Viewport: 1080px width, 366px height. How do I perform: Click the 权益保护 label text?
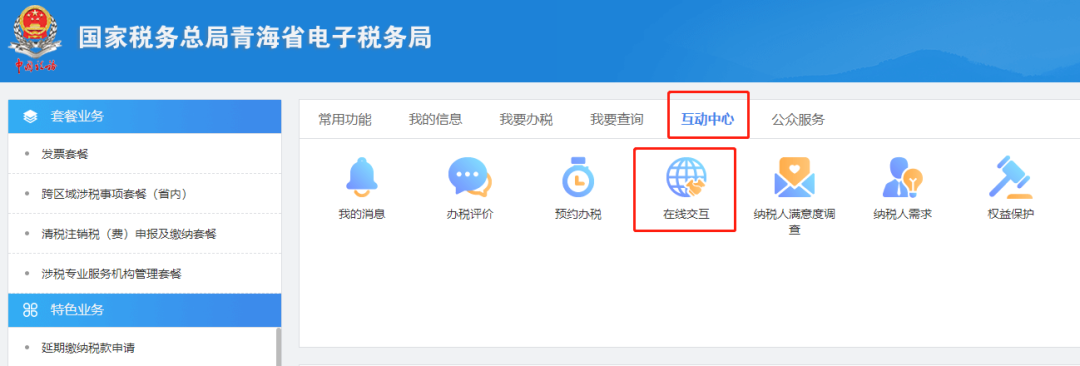1010,214
